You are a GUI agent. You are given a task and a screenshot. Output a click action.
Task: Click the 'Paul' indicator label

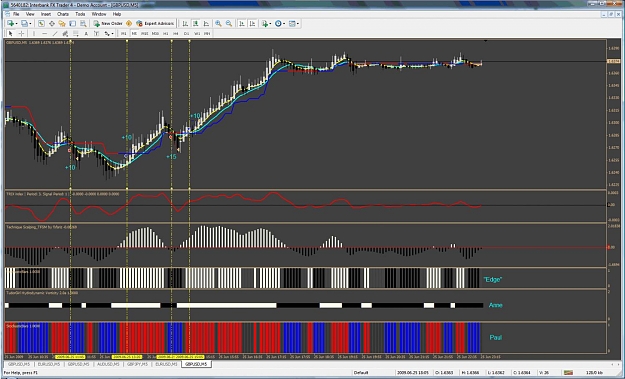point(495,337)
